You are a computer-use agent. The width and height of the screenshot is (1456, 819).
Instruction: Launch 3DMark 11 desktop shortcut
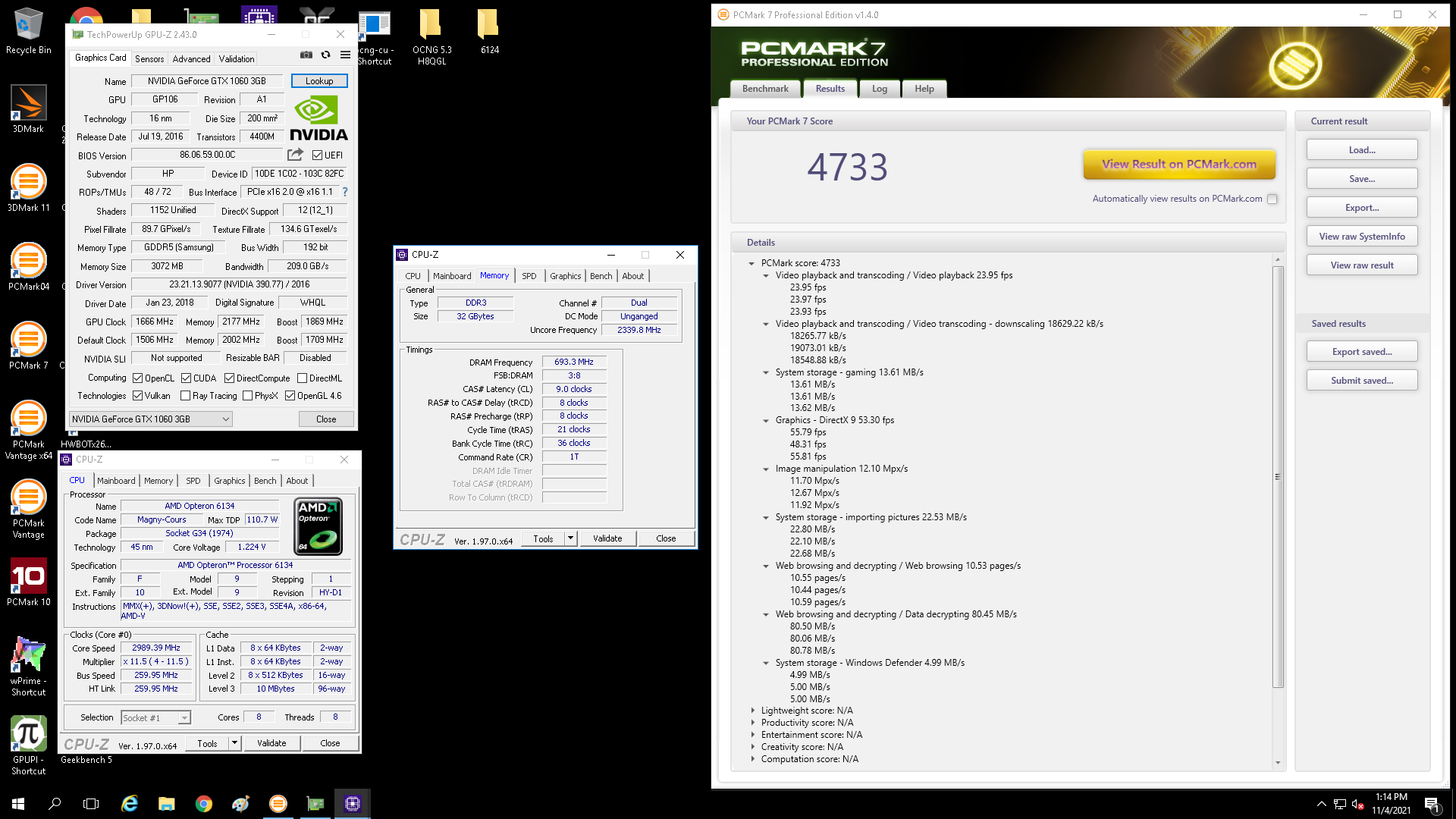[x=28, y=188]
